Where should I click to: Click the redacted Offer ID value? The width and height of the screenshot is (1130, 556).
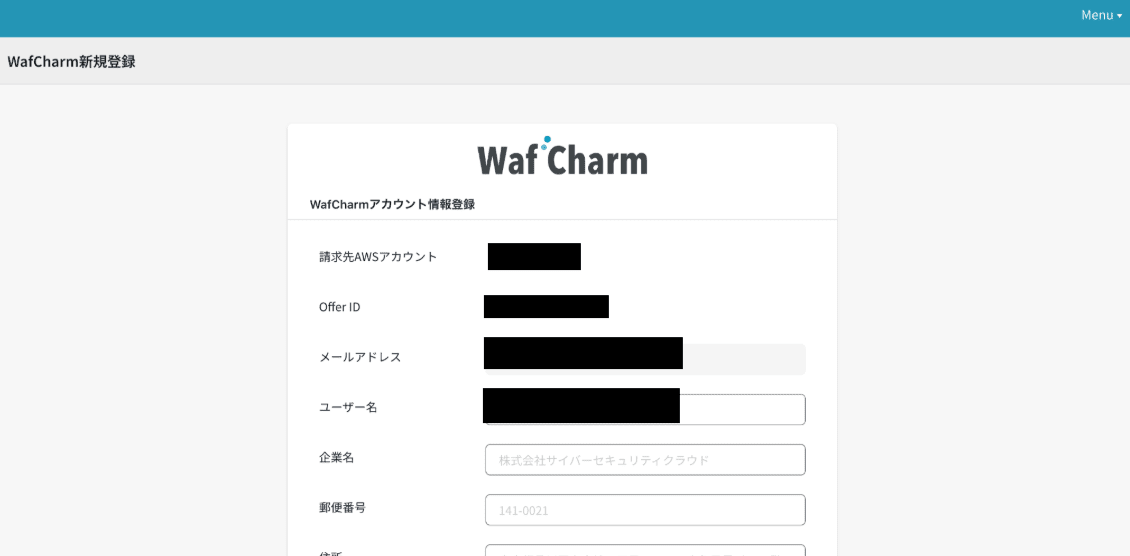pos(546,307)
